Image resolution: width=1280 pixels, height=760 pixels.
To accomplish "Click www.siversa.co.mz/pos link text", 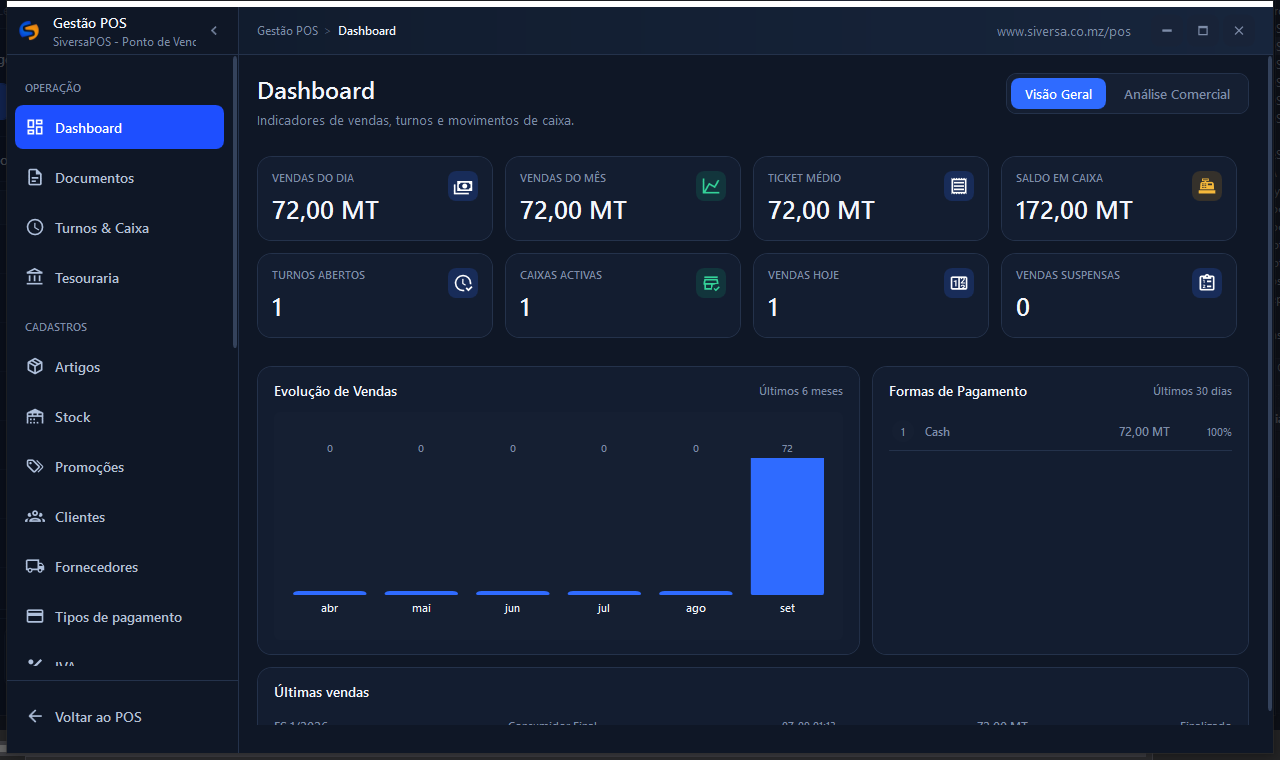I will point(1064,31).
